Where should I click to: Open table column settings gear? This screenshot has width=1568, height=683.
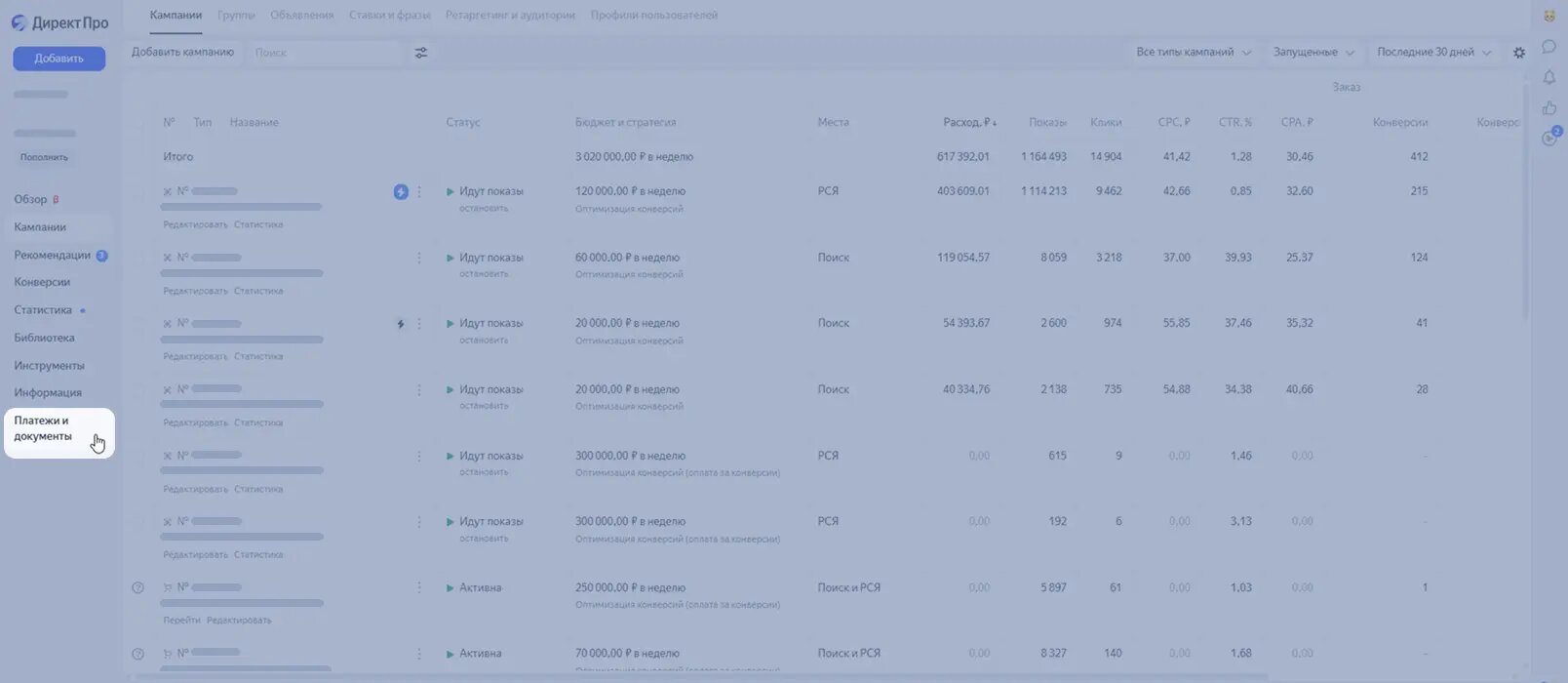(x=1519, y=53)
